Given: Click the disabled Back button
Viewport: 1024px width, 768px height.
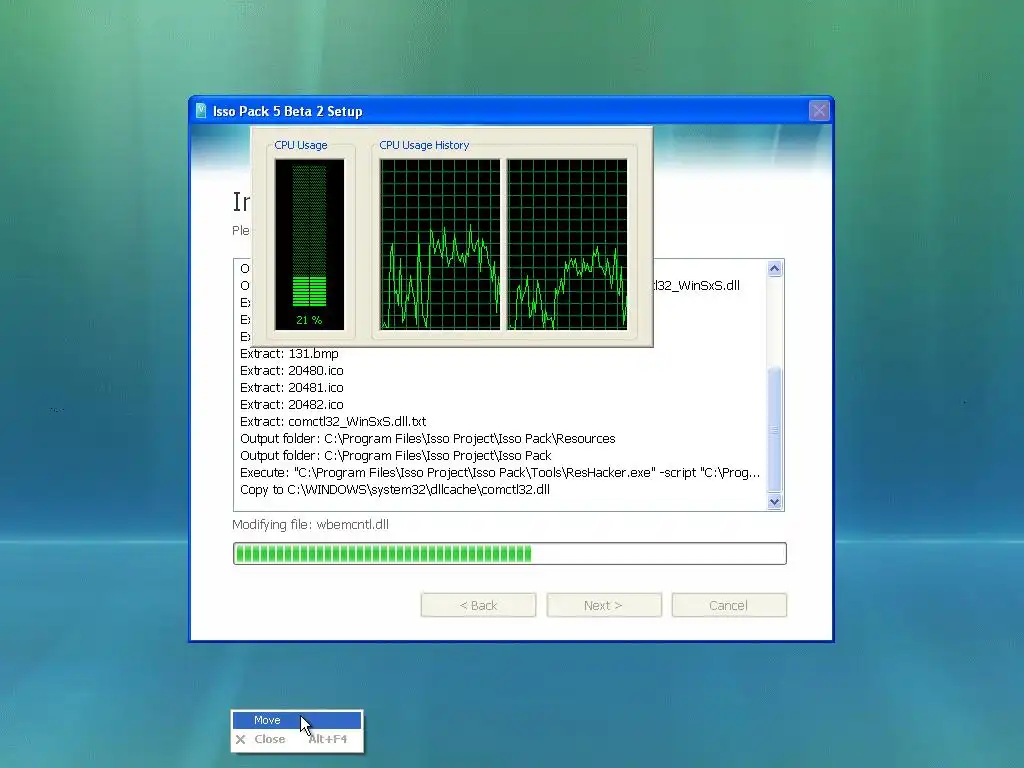Looking at the screenshot, I should click(478, 605).
